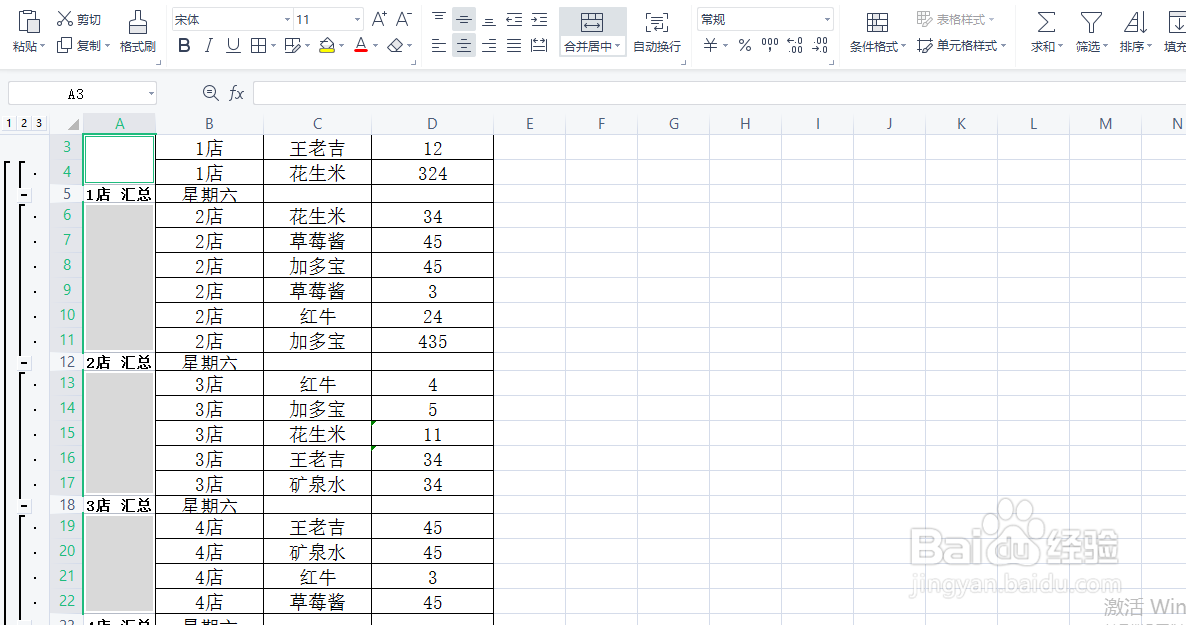Viewport: 1186px width, 625px height.
Task: Apply the currency ¥ number format
Action: coord(710,45)
